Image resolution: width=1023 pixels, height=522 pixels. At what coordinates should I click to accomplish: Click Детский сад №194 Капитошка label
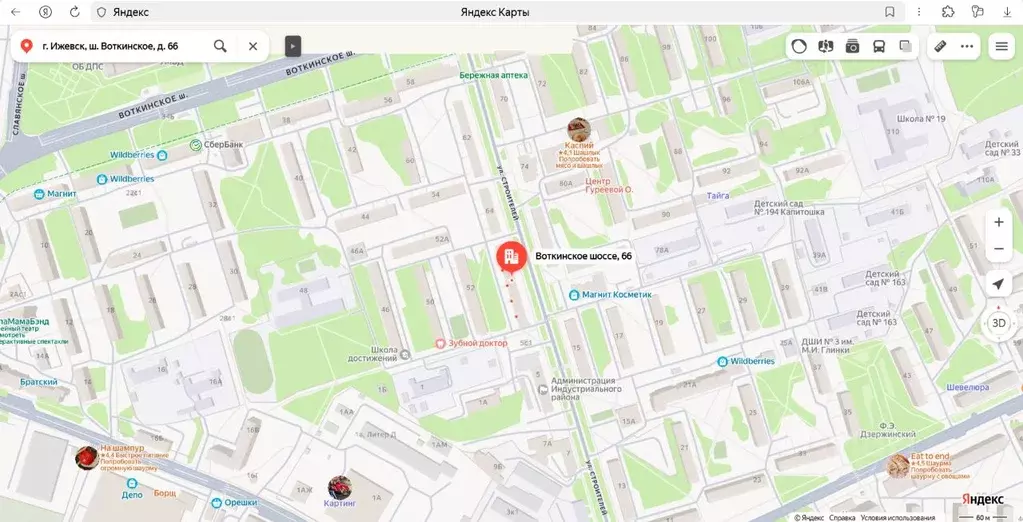coord(789,207)
